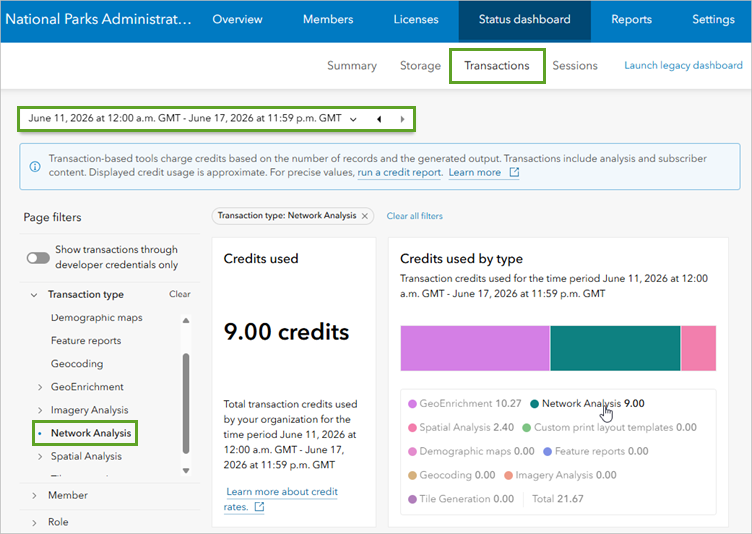The height and width of the screenshot is (534, 752).
Task: Click filter list scroll up arrow
Action: coord(186,320)
